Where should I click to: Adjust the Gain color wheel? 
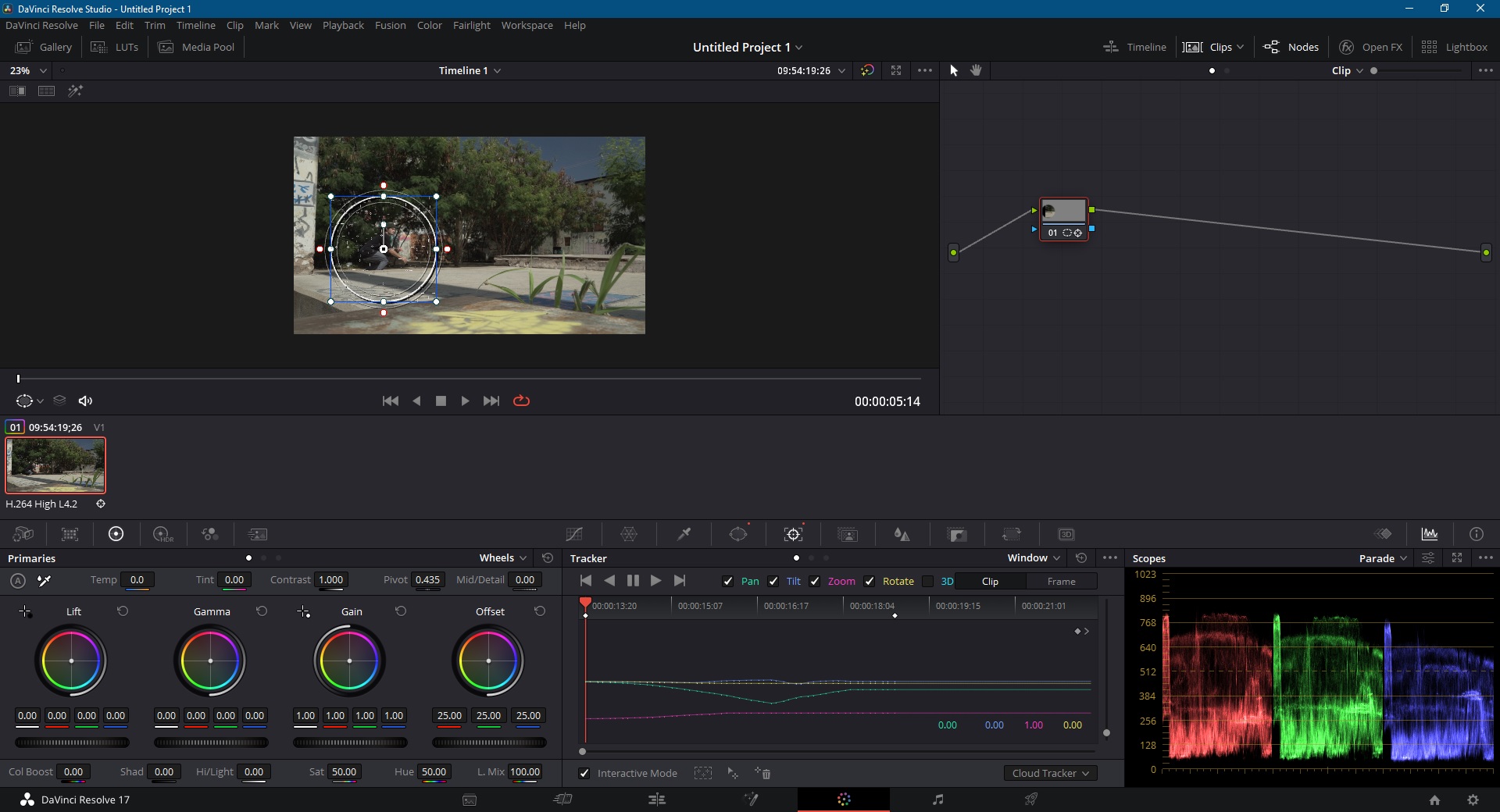coord(349,661)
